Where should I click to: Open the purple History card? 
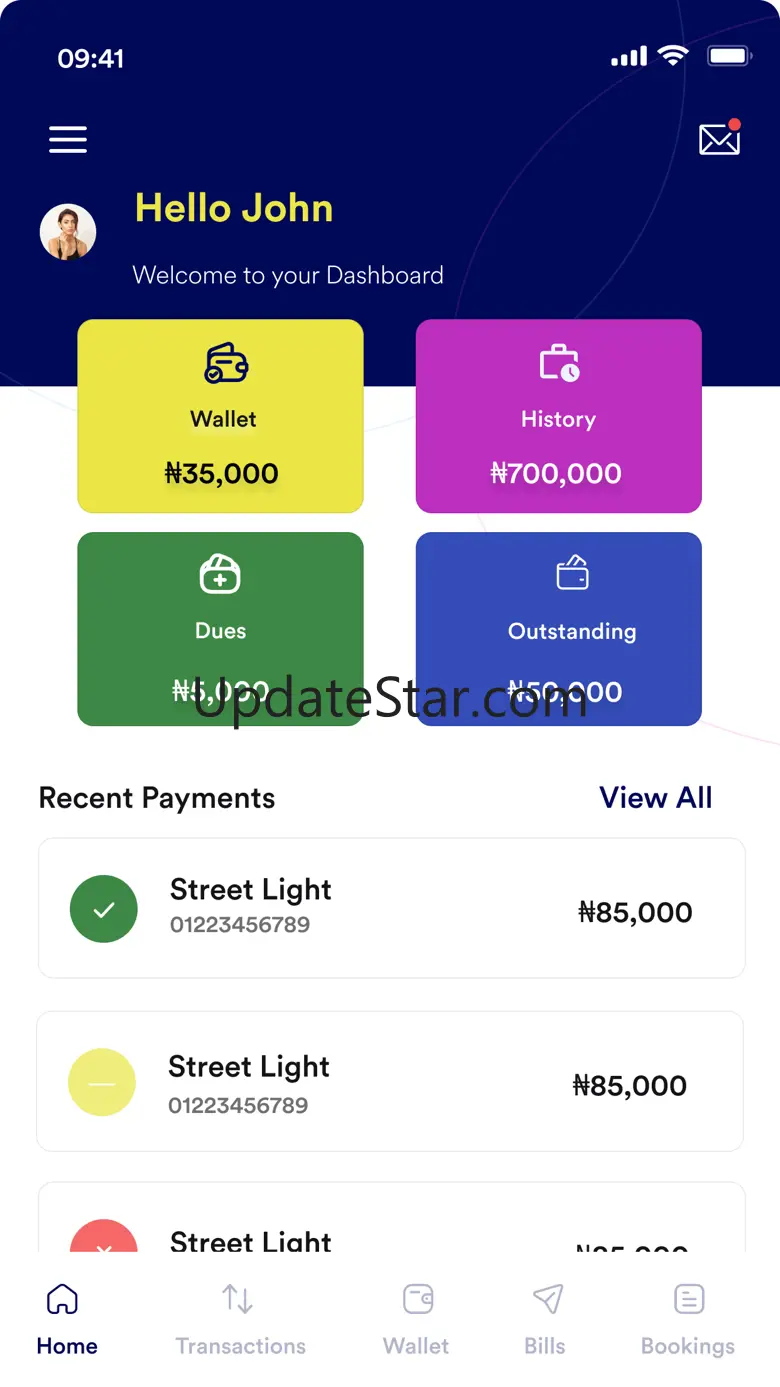pos(558,415)
